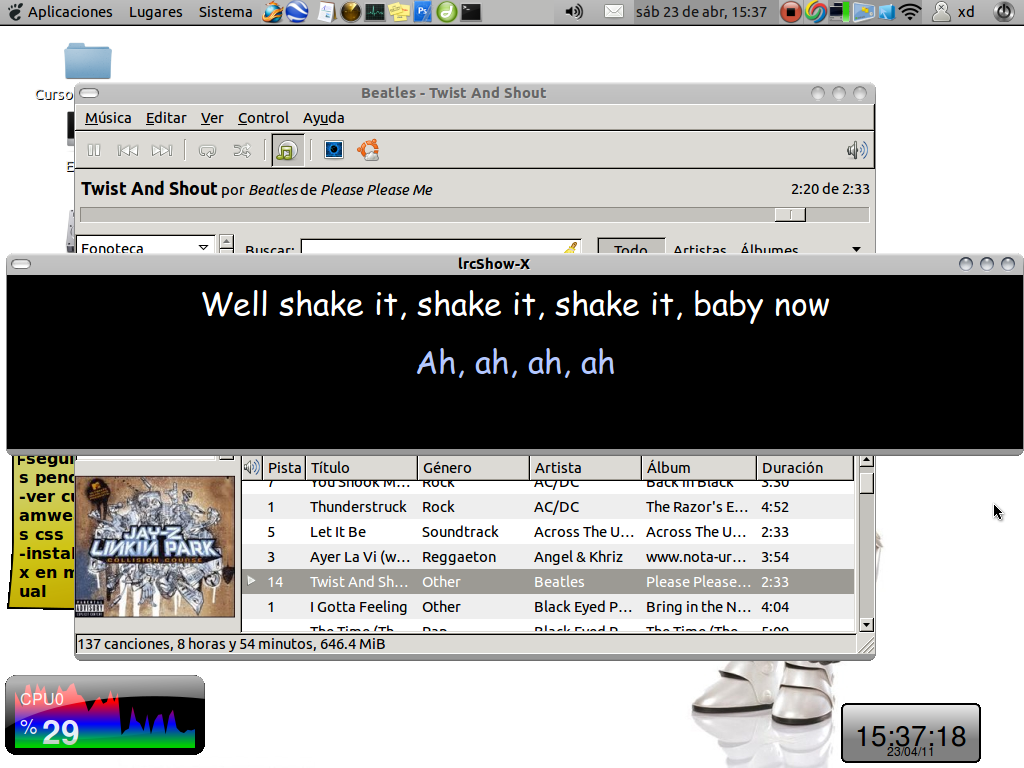The height and width of the screenshot is (768, 1024).
Task: Sort by the Pista column header
Action: click(x=284, y=468)
